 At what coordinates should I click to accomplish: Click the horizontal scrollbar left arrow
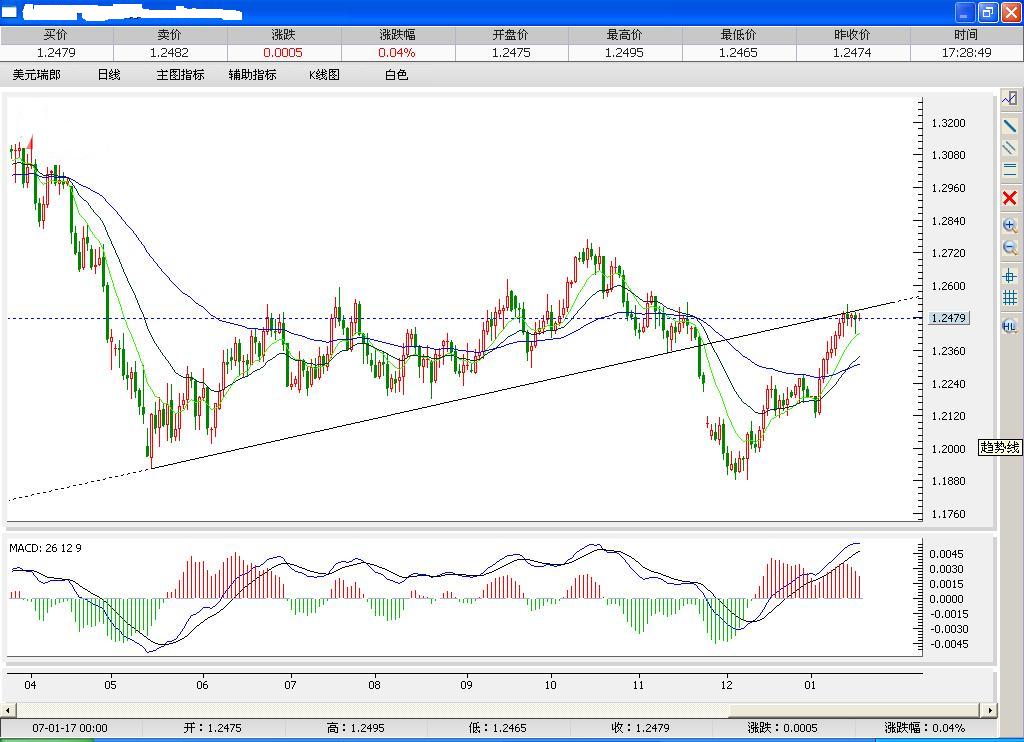pos(7,709)
